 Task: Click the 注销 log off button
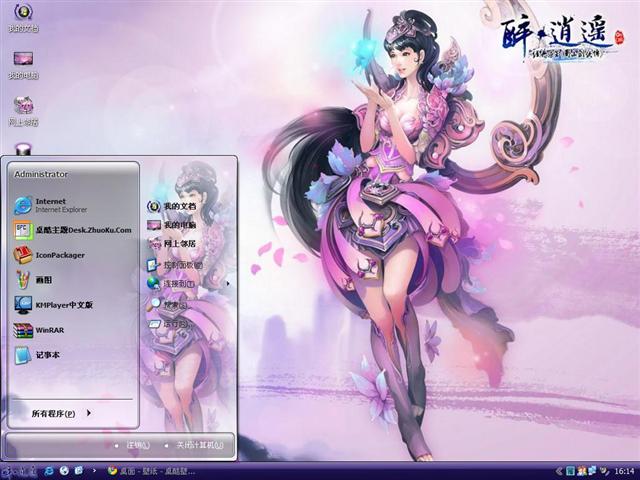pyautogui.click(x=133, y=445)
